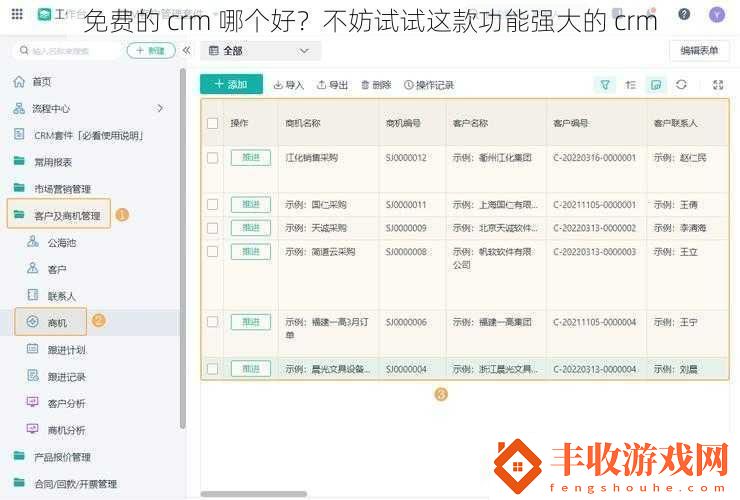The width and height of the screenshot is (740, 500).
Task: Check the row for SJ0000011
Action: [x=212, y=204]
